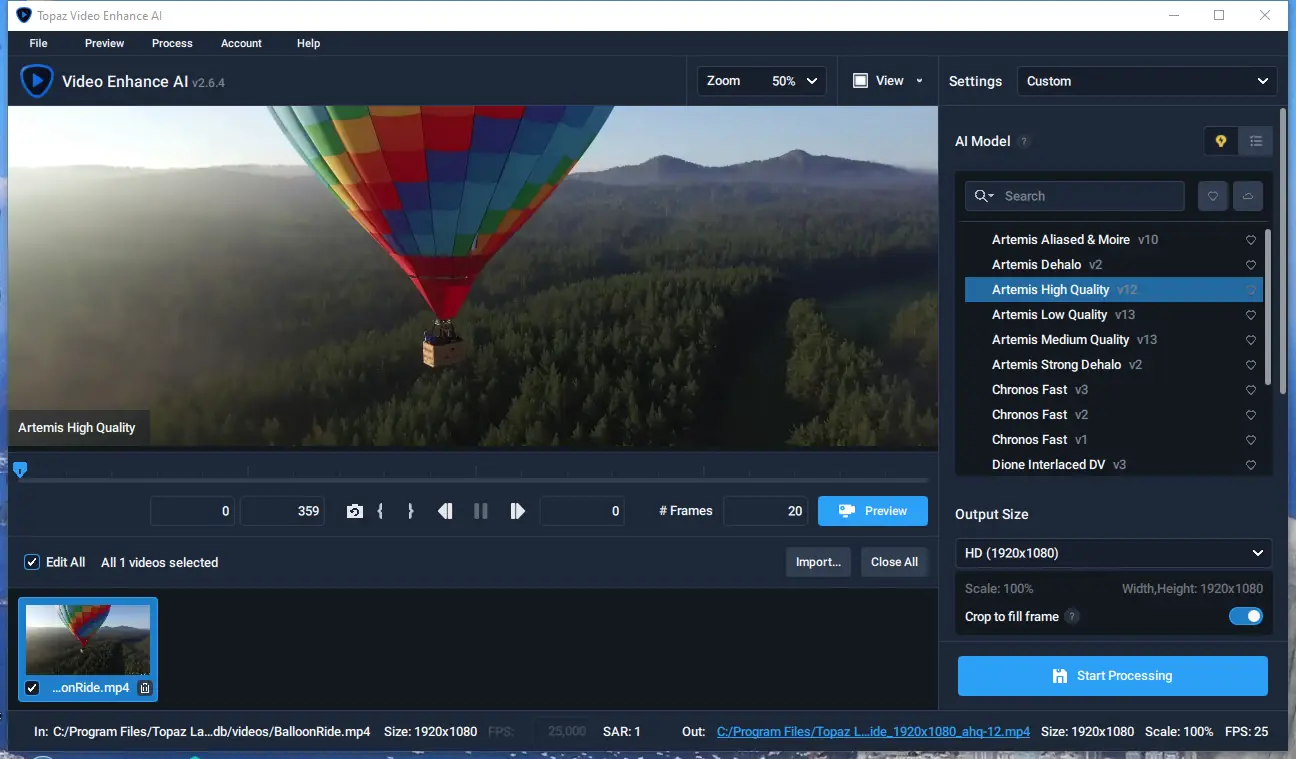Click the Start Processing button

1113,676
